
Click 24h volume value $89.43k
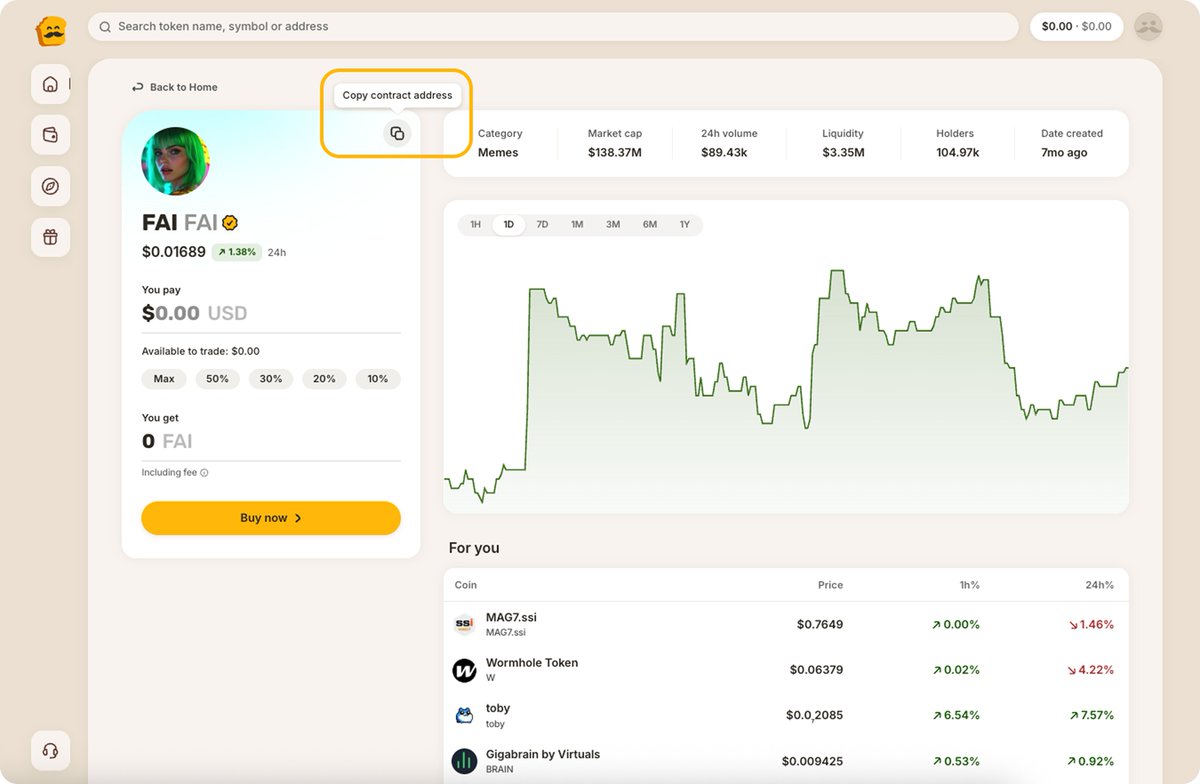[x=724, y=153]
